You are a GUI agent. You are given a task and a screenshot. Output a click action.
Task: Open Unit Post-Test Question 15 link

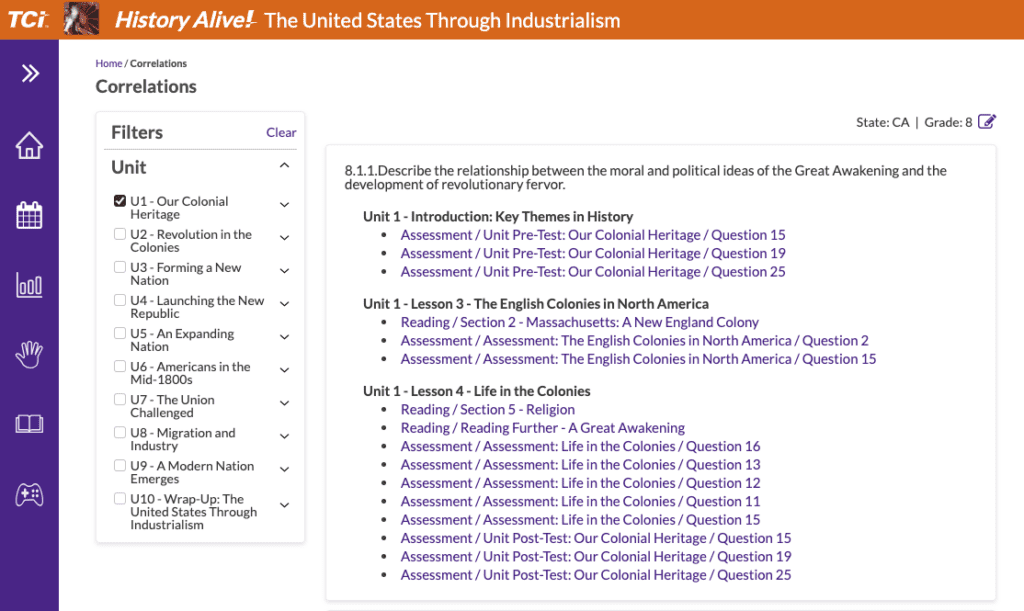tap(596, 539)
